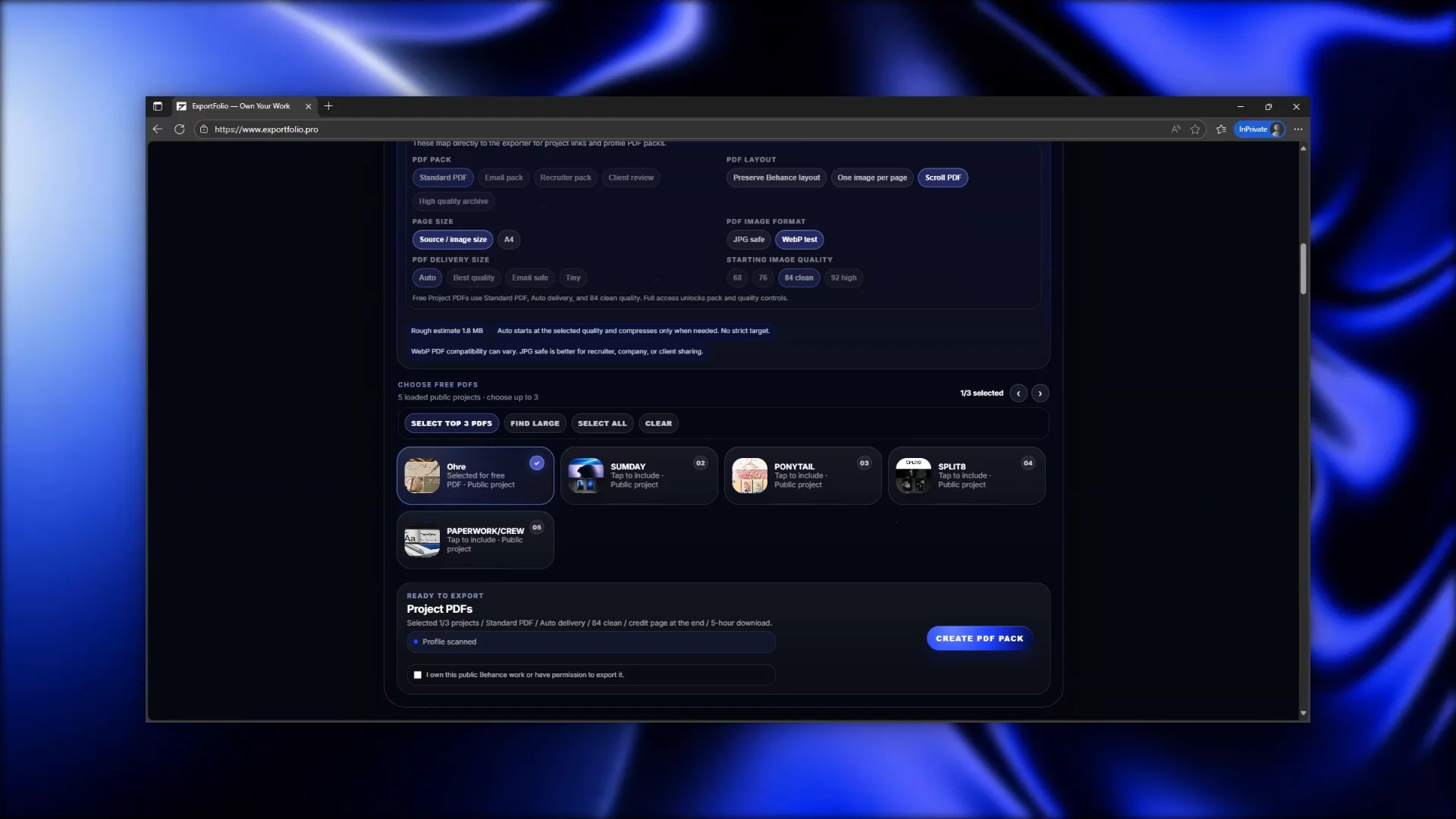Choose High quality archive pack
The image size is (1456, 819).
pos(453,202)
